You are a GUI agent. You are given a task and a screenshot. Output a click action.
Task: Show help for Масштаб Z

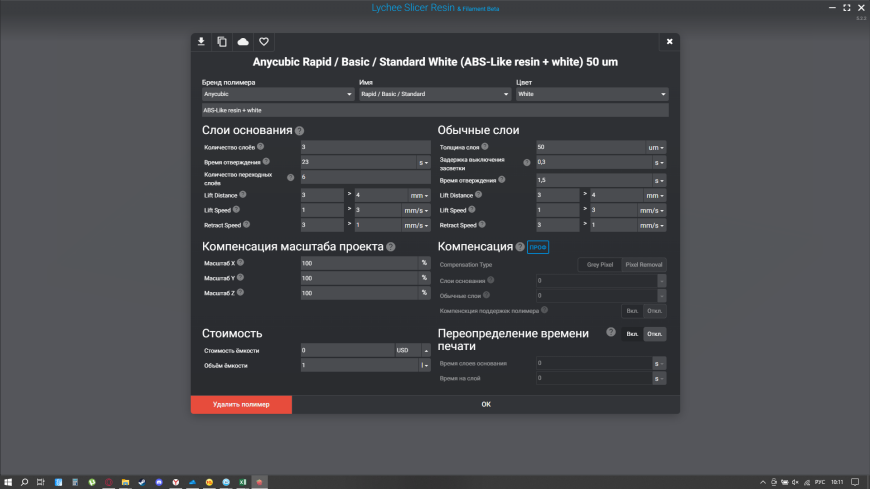pos(240,293)
